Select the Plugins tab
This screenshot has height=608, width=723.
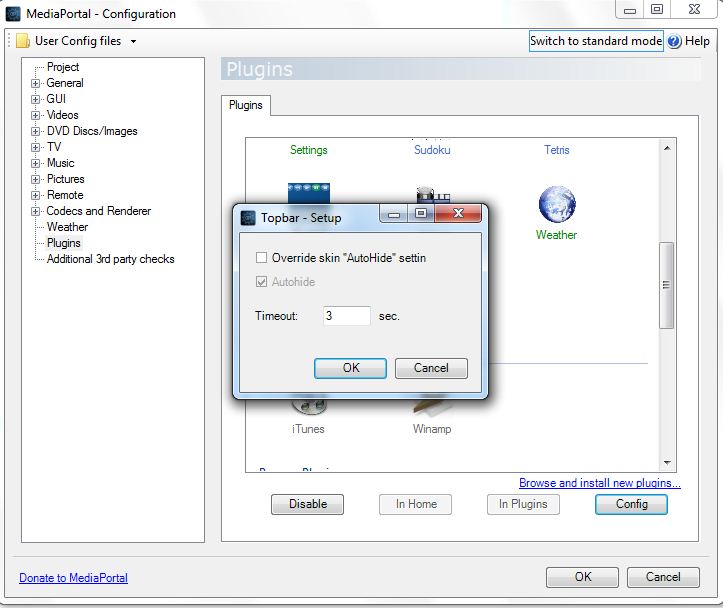tap(246, 105)
